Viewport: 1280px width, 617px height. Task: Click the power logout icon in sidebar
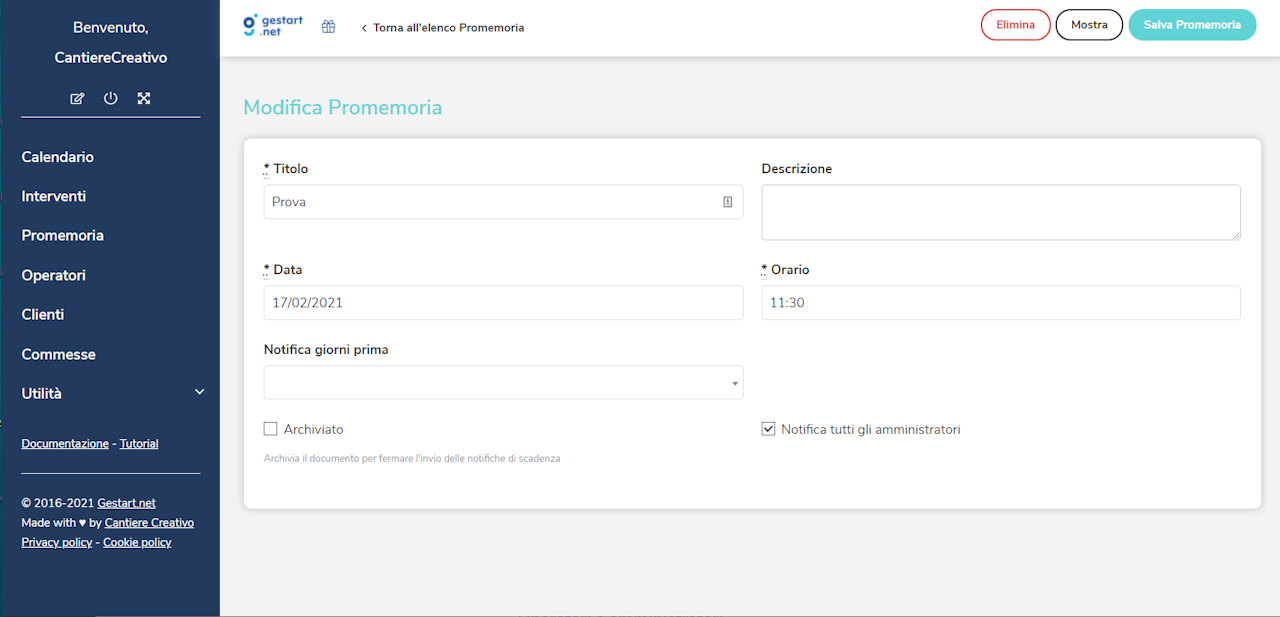(110, 98)
